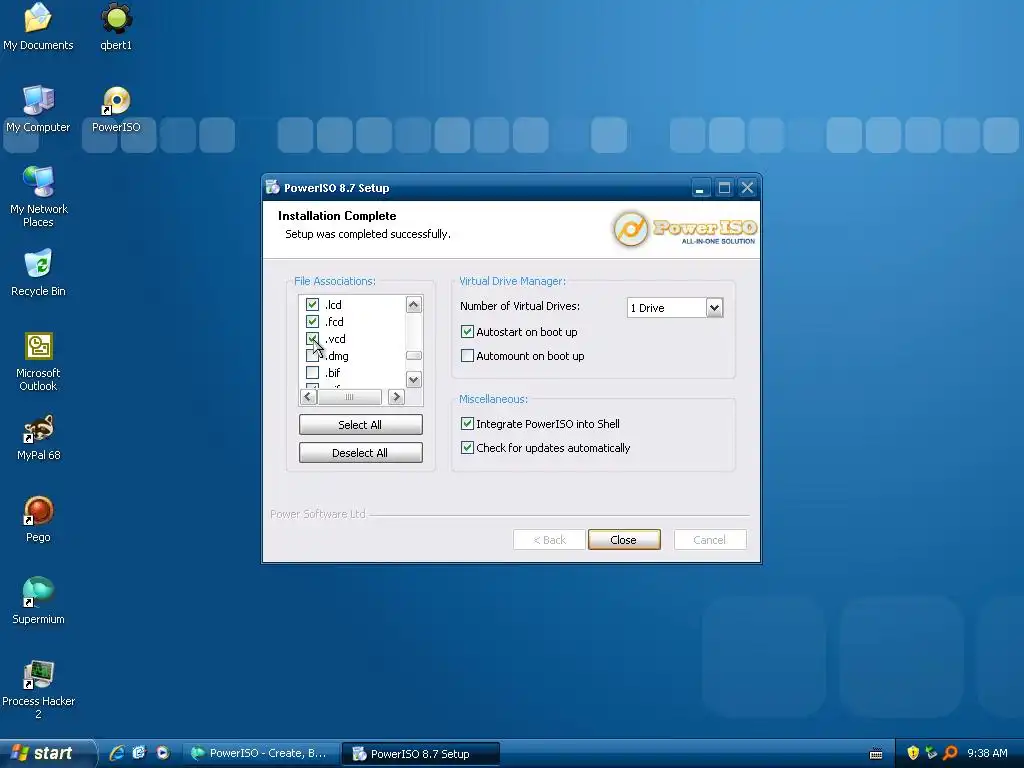Viewport: 1024px width, 768px height.
Task: Click Windows Media Player quick launch icon
Action: (163, 753)
